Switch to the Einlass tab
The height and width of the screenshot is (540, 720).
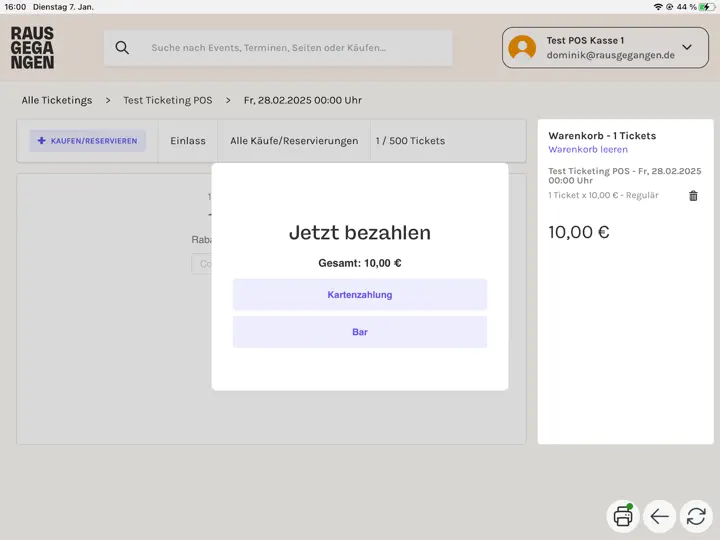(x=188, y=141)
